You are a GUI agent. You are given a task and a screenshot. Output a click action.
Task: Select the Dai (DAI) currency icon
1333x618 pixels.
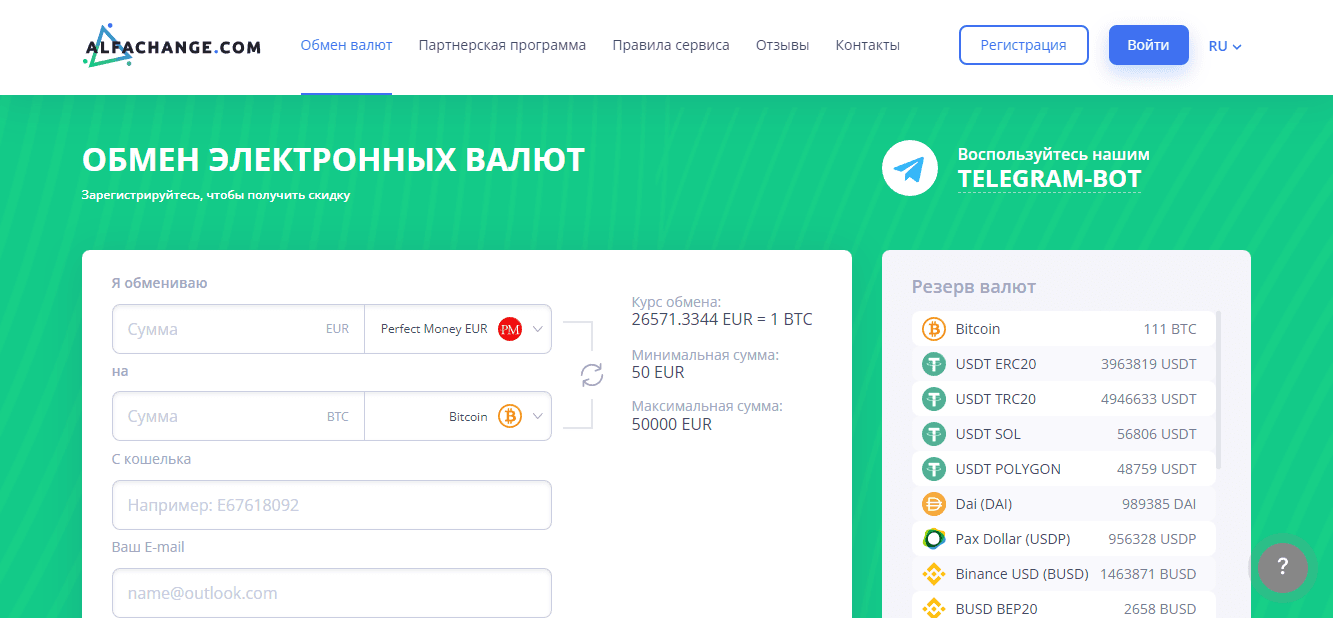click(935, 503)
